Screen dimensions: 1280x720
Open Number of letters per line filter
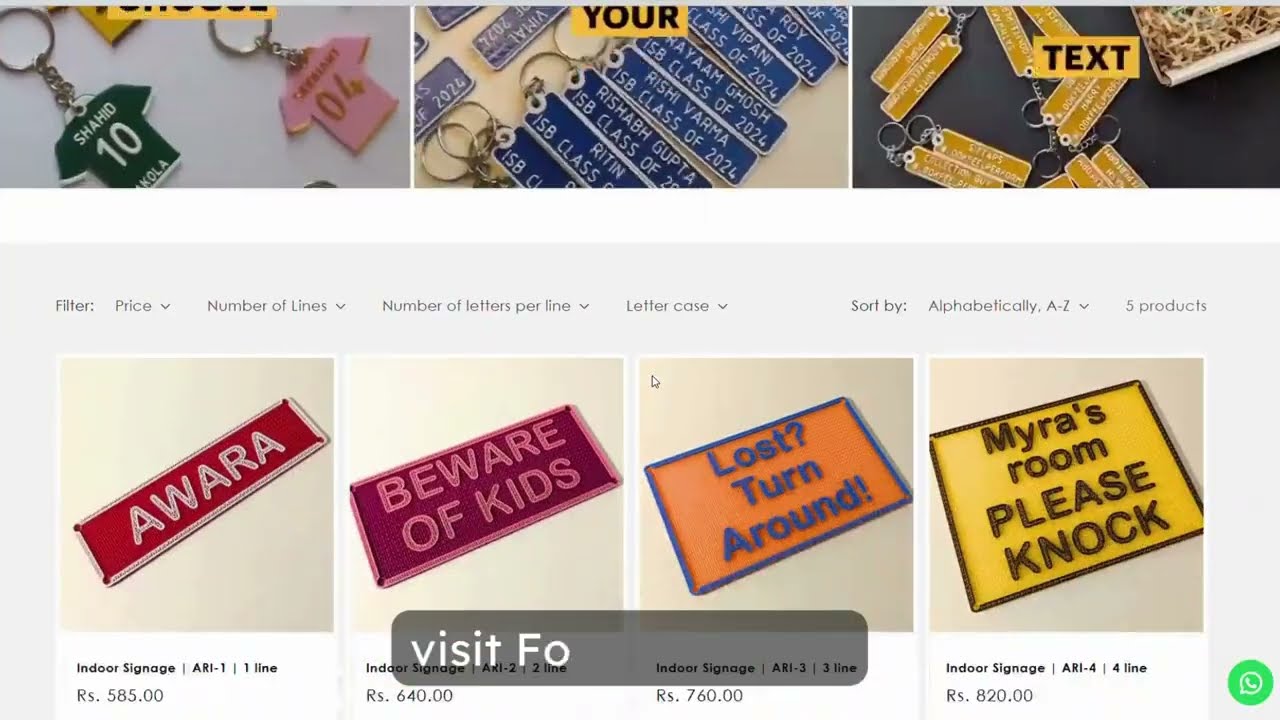pyautogui.click(x=485, y=306)
